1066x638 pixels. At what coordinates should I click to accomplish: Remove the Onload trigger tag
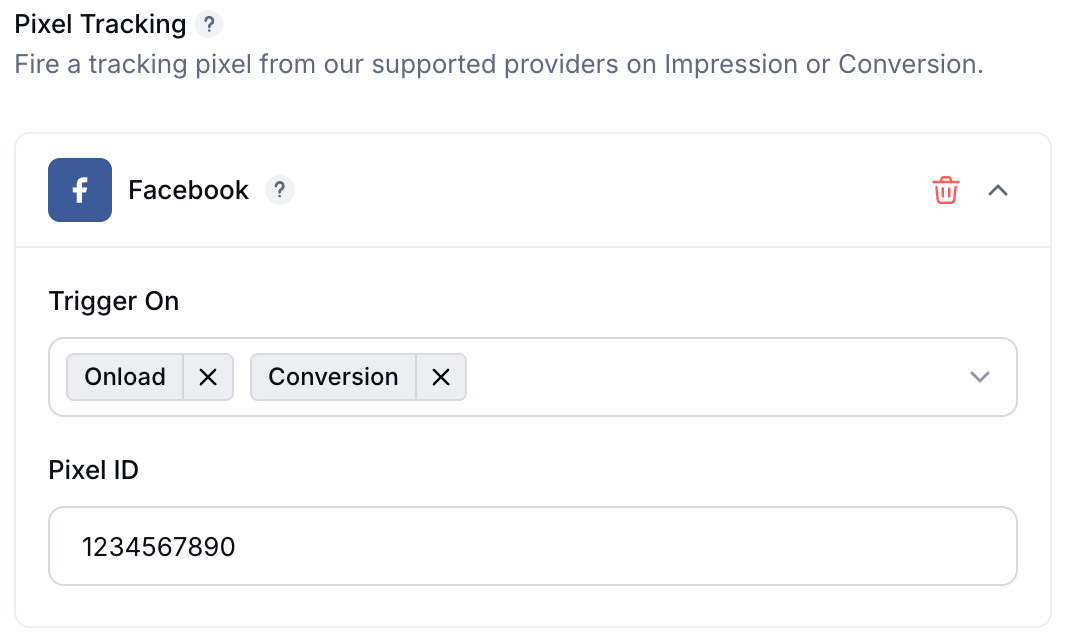(208, 377)
